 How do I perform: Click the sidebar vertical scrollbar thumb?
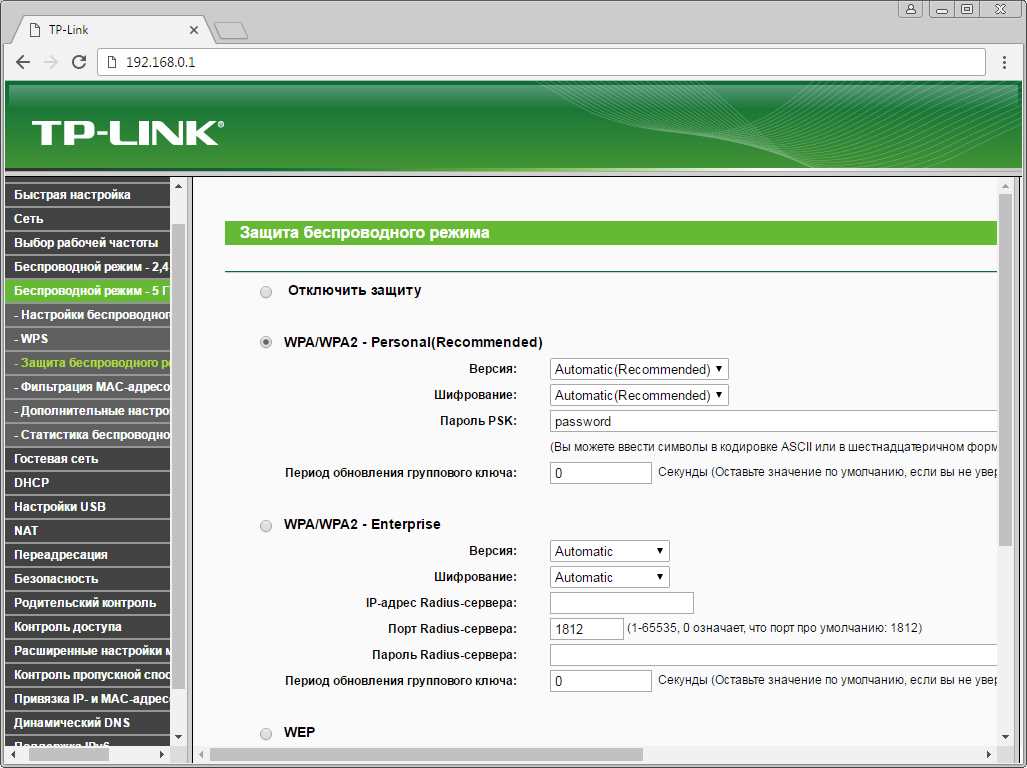point(178,455)
